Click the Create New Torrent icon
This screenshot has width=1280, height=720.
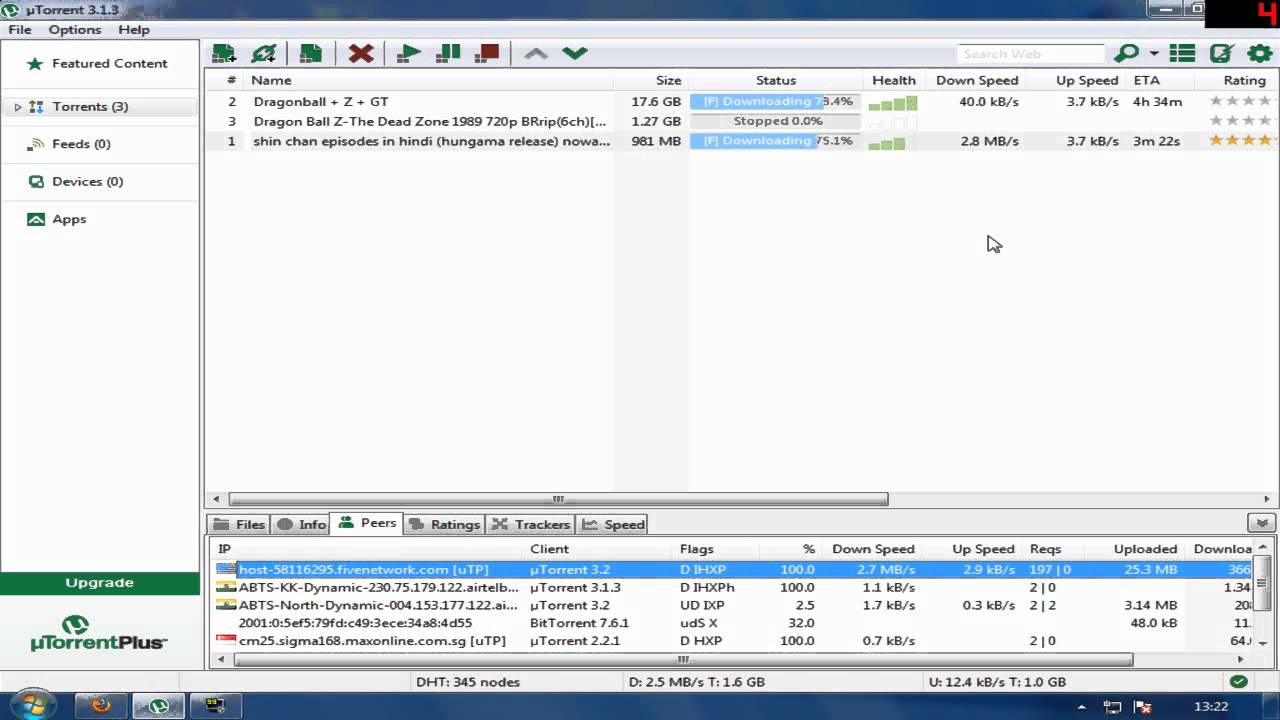pyautogui.click(x=311, y=53)
